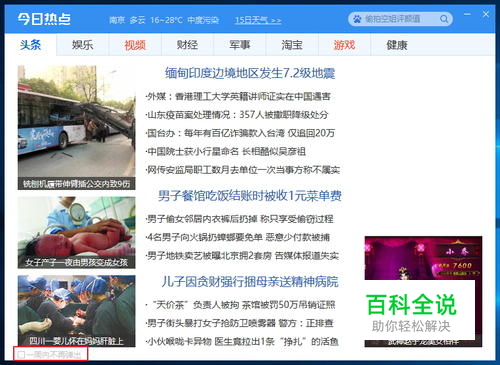The image size is (500, 365).
Task: Open headline 男子餐馆吃饭结账时被收1元菜单费
Action: (250, 195)
